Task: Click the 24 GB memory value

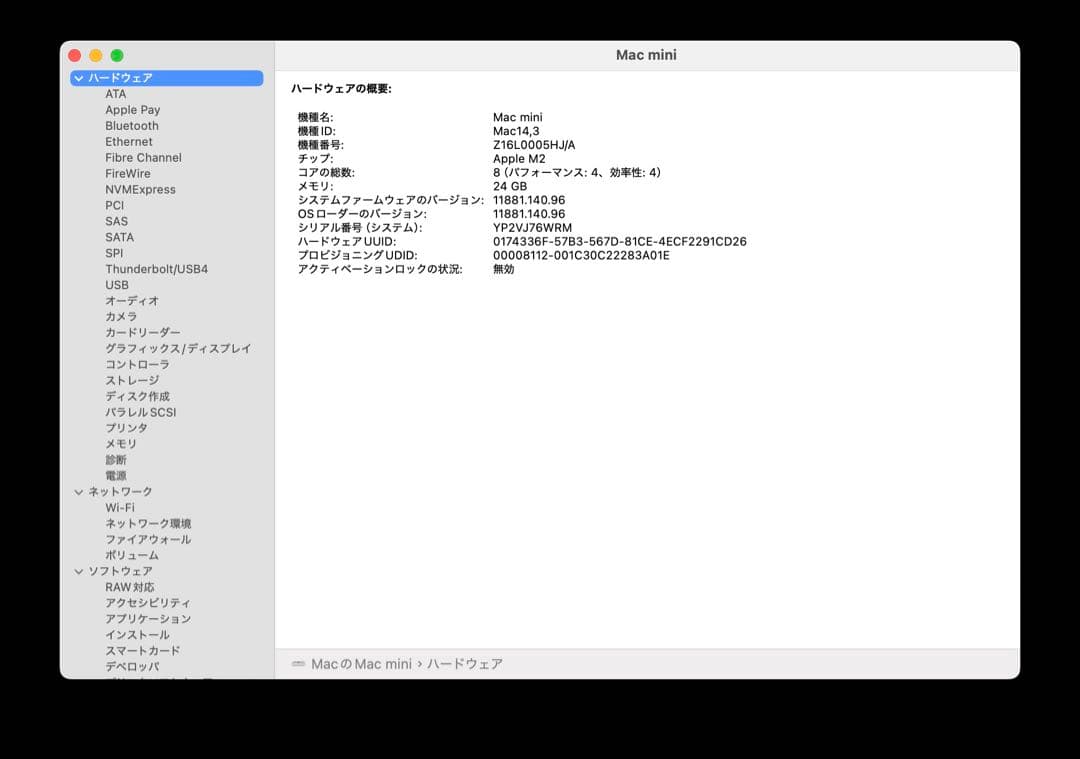Action: click(x=510, y=187)
